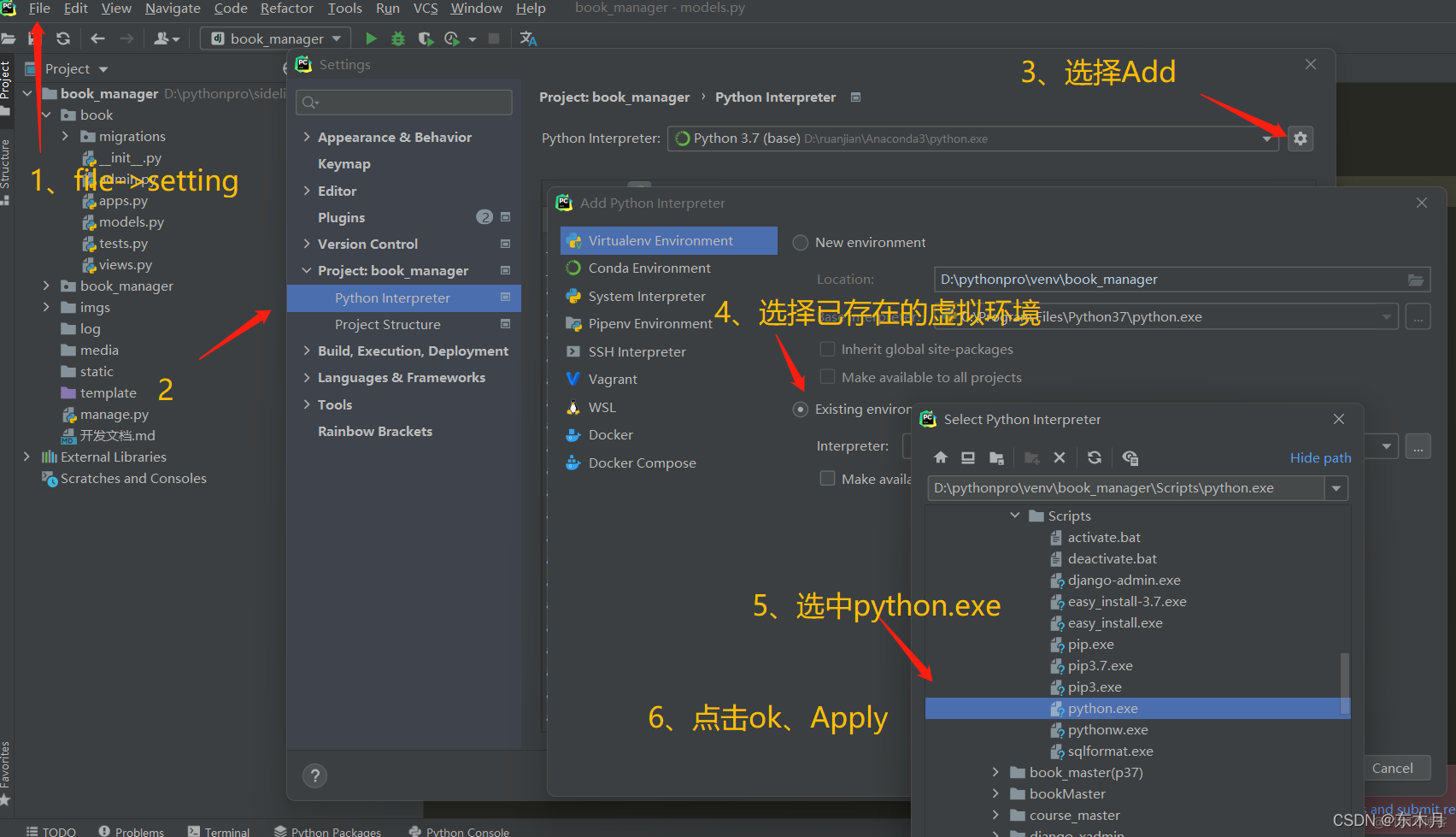Select Docker interpreter type
1456x837 pixels.
[x=610, y=435]
